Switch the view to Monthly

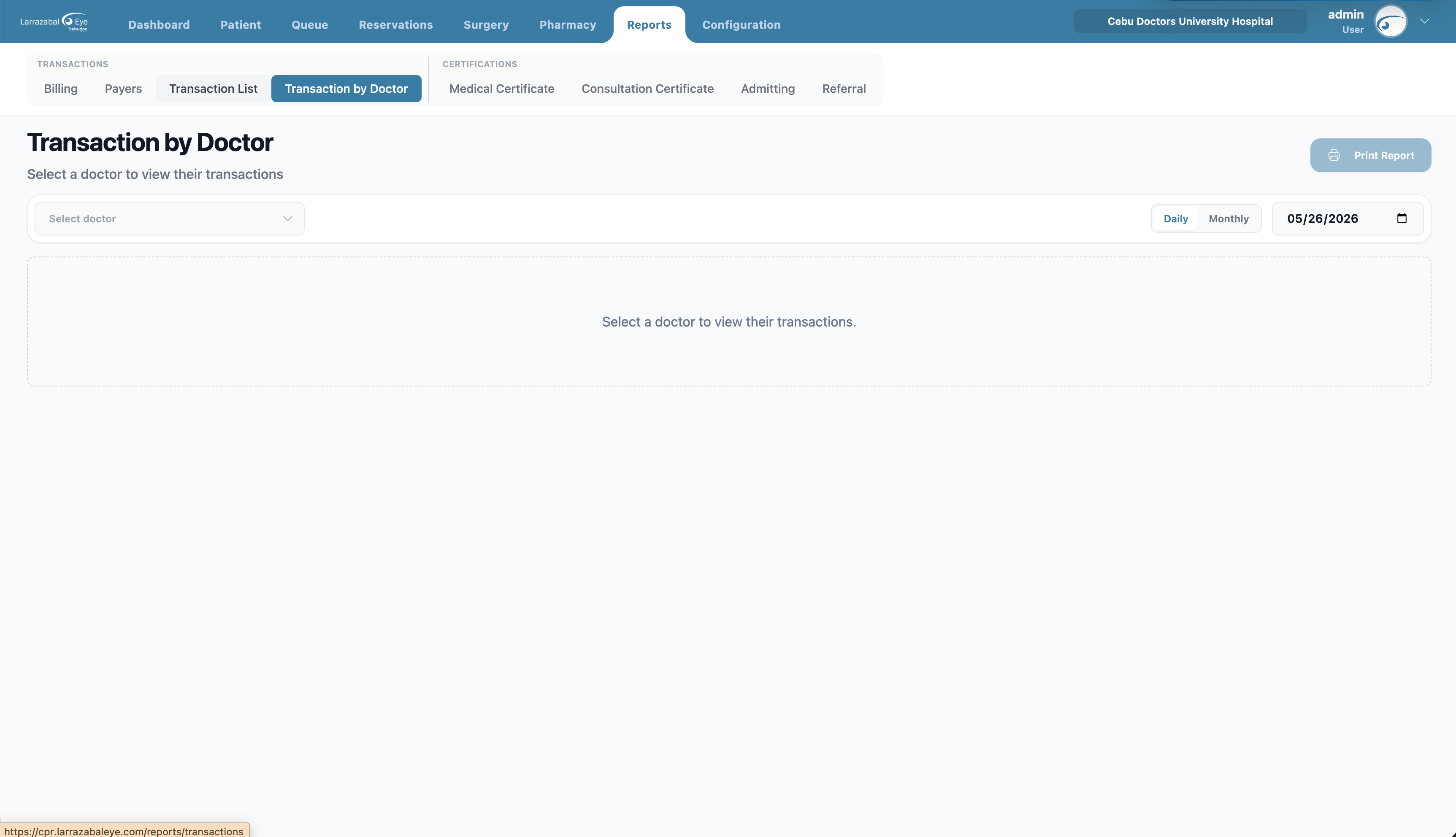click(1228, 219)
